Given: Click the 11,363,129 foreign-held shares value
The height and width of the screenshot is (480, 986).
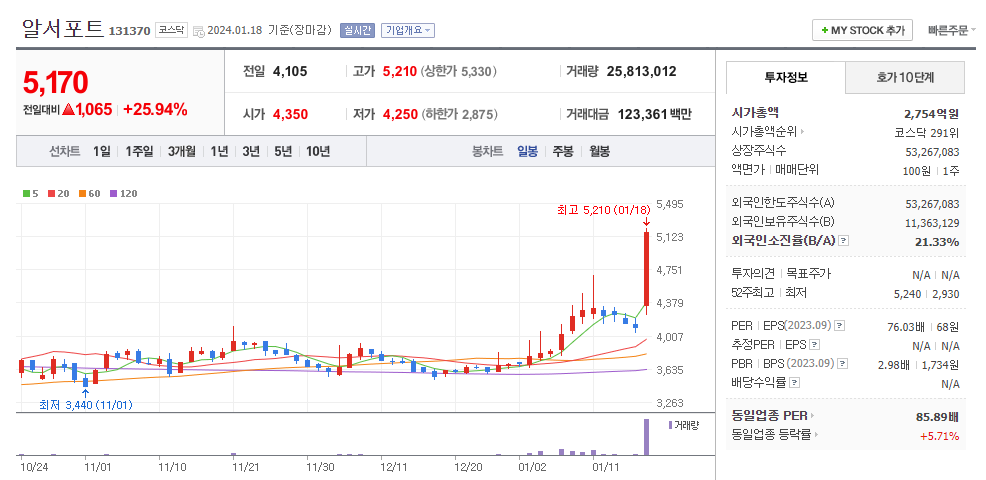Looking at the screenshot, I should [933, 222].
